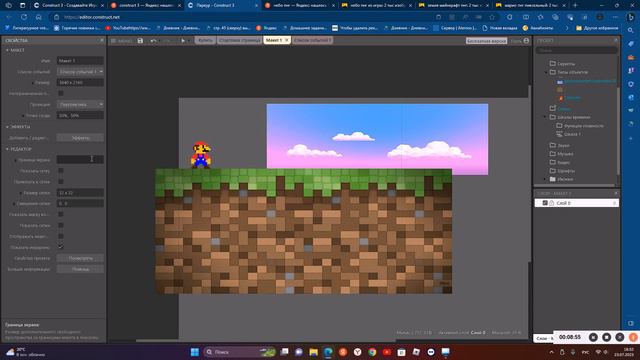640x360 pixels.
Task: Open the Скрипты folder in the project tree
Action: pos(562,64)
